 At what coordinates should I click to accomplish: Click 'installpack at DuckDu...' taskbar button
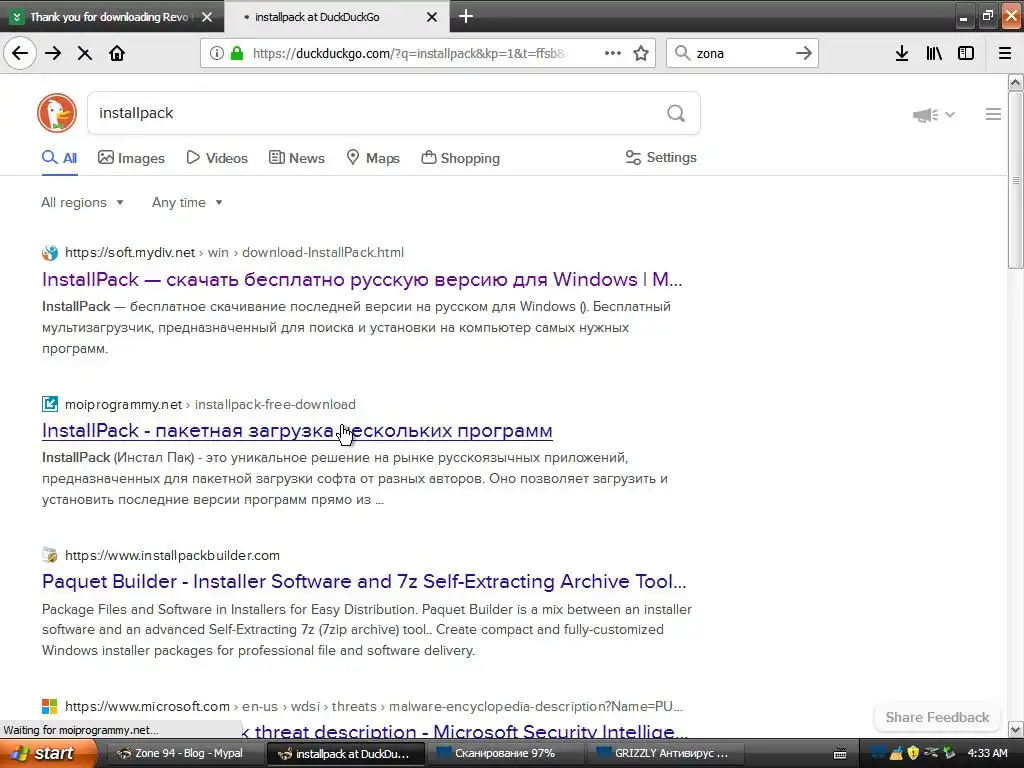click(x=344, y=754)
